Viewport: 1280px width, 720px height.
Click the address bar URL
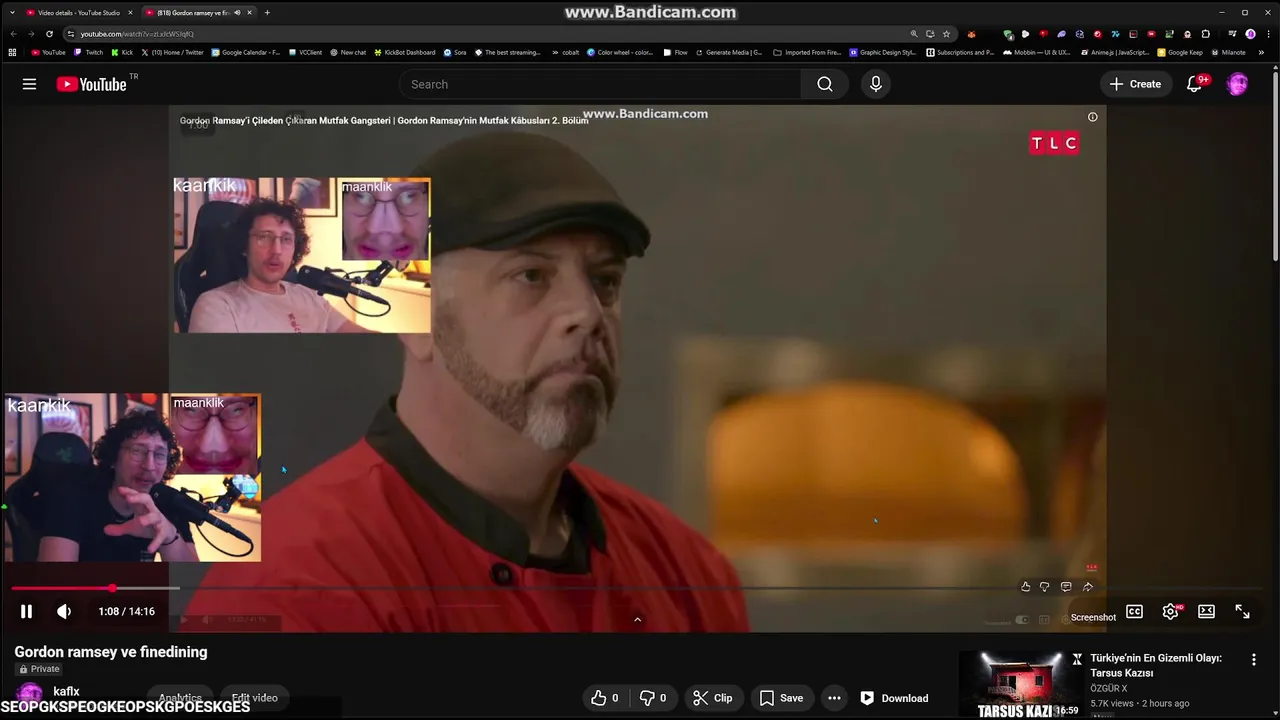point(137,34)
